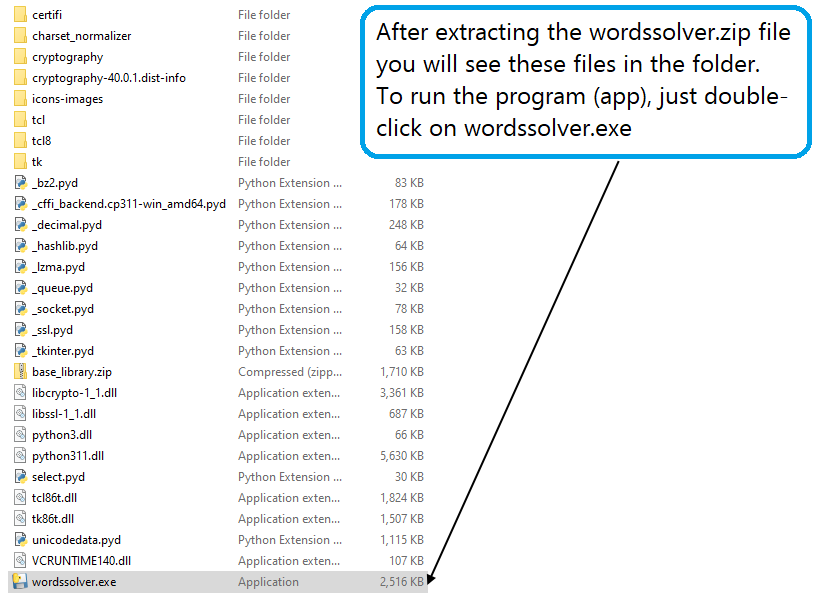Click the 1,115 KB size of unicodedata.pyd
814x608 pixels.
click(x=401, y=540)
